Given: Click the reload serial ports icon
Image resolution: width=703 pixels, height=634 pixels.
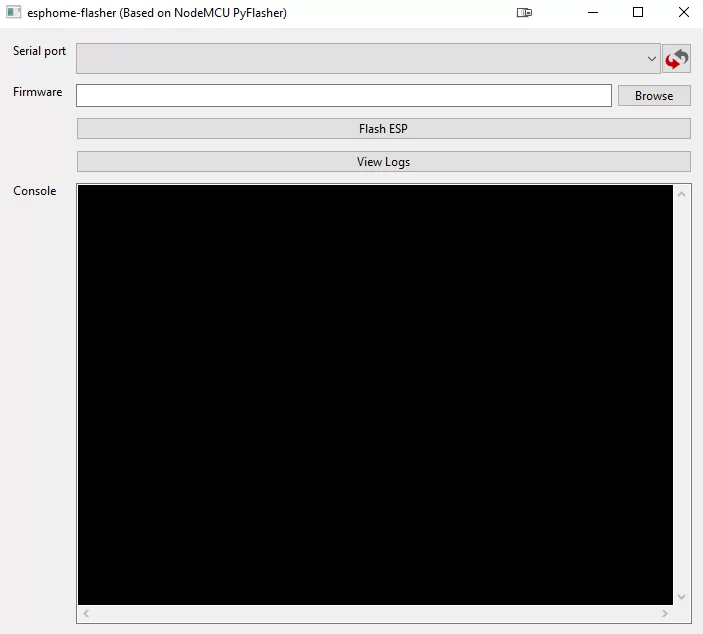Looking at the screenshot, I should pyautogui.click(x=676, y=59).
